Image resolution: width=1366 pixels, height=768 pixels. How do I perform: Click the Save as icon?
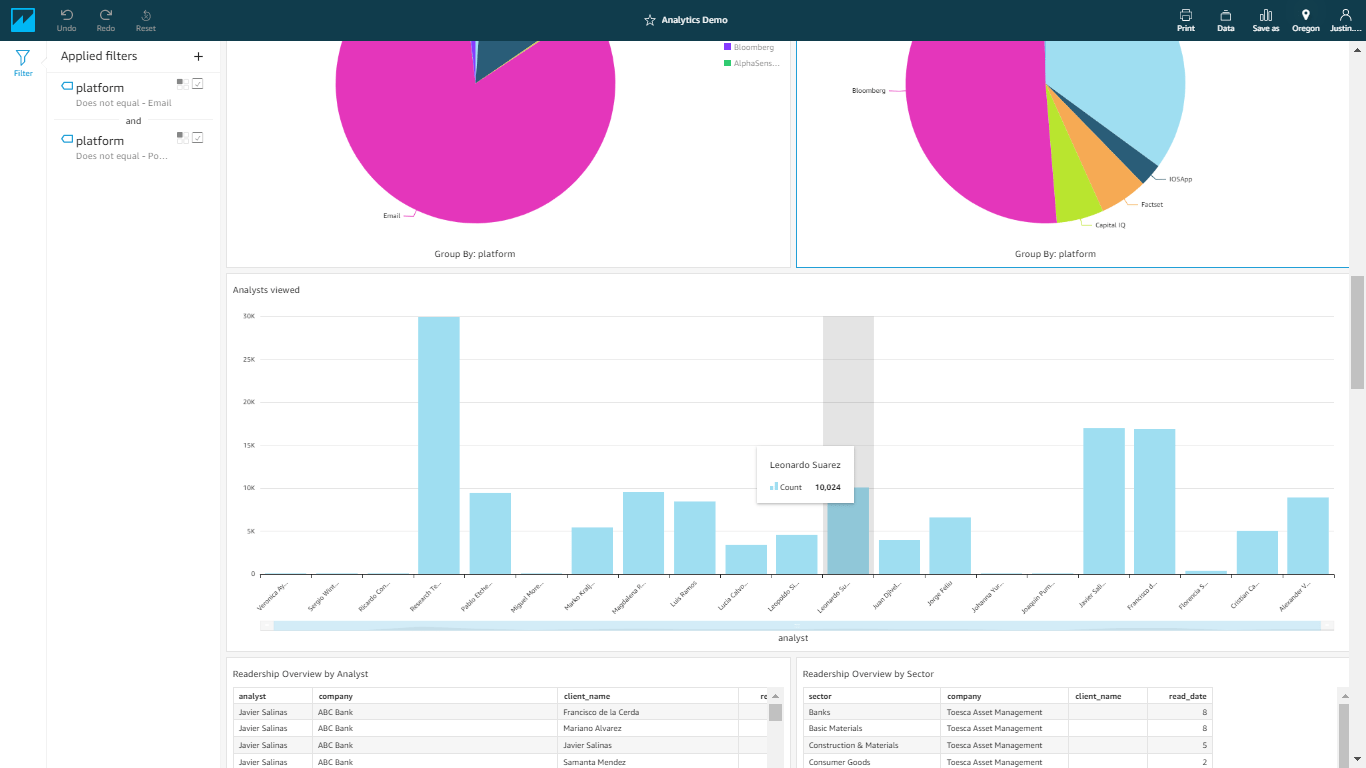click(x=1266, y=15)
